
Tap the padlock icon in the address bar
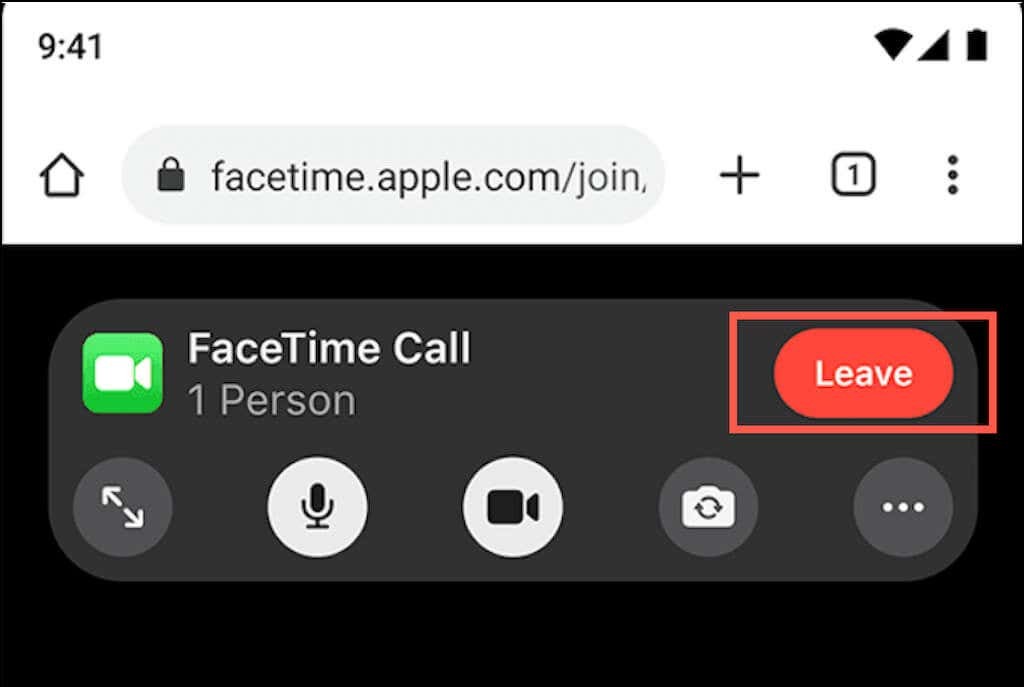171,173
